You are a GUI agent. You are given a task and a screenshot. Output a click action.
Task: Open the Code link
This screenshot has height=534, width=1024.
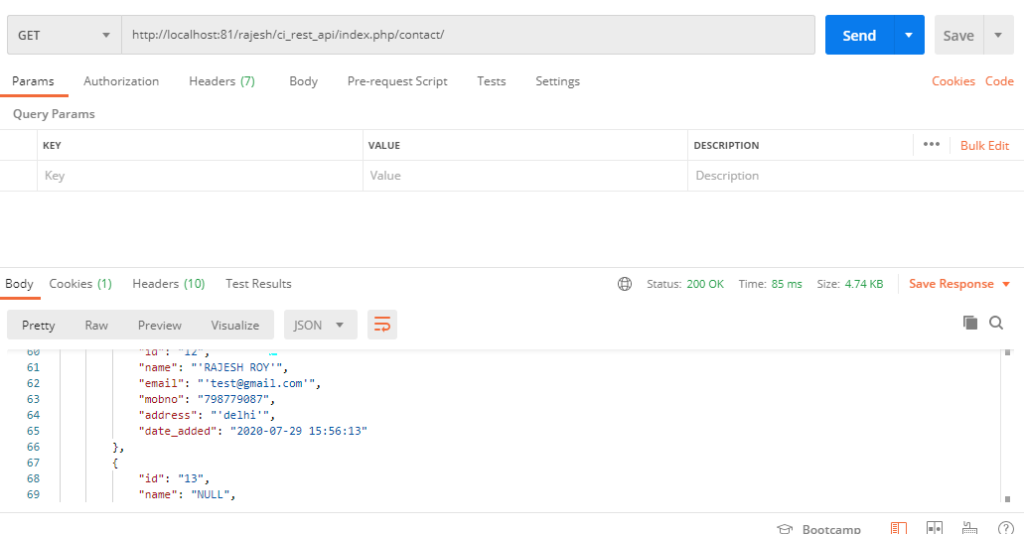pos(999,81)
